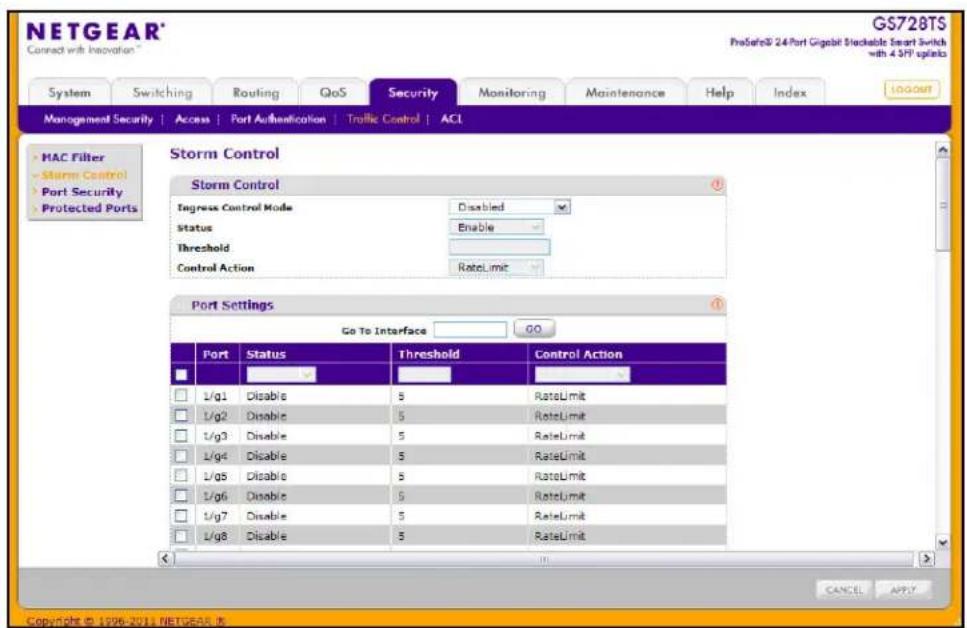Switch to the Switching tab

pyautogui.click(x=163, y=93)
